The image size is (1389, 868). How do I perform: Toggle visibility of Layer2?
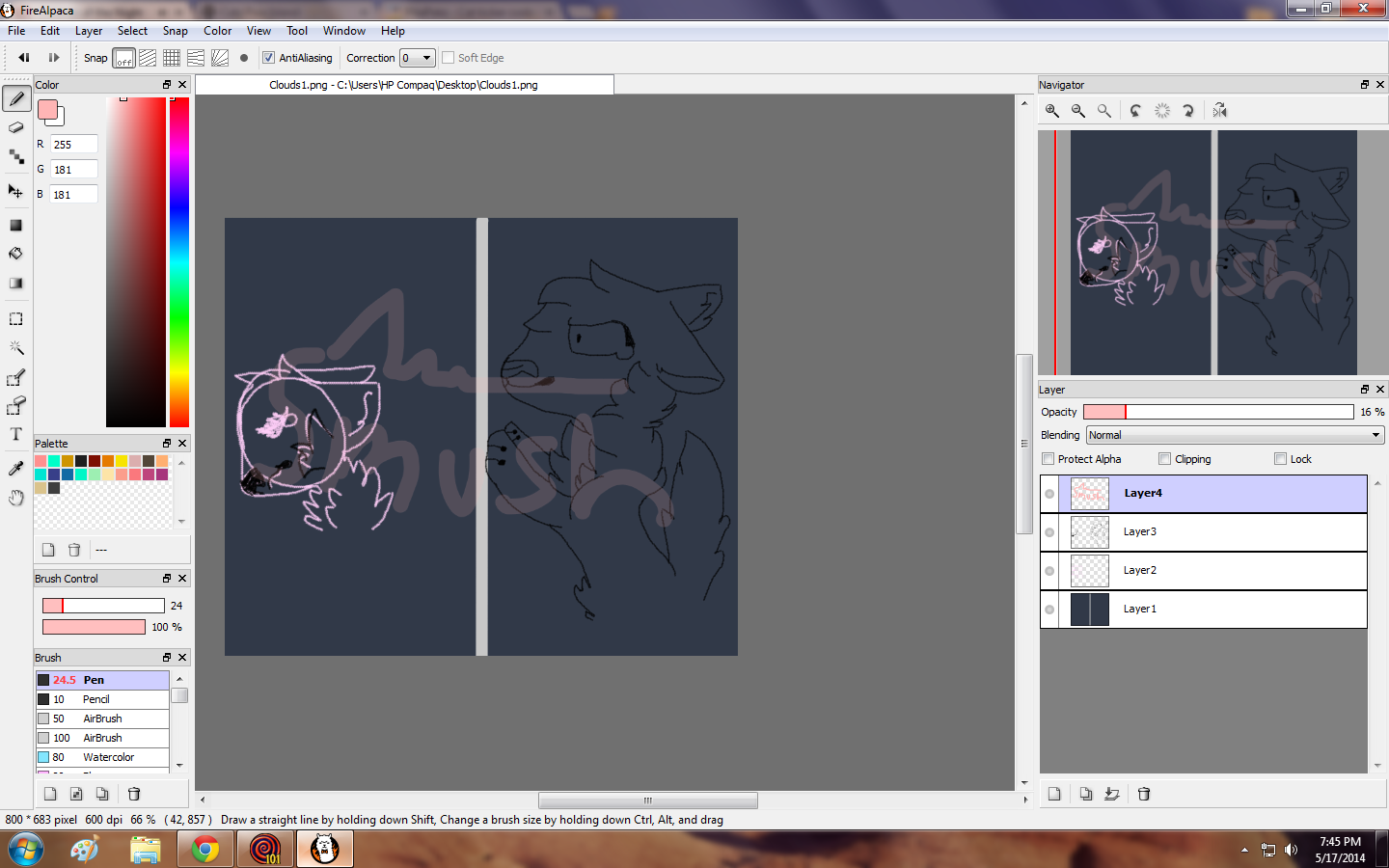(1049, 571)
